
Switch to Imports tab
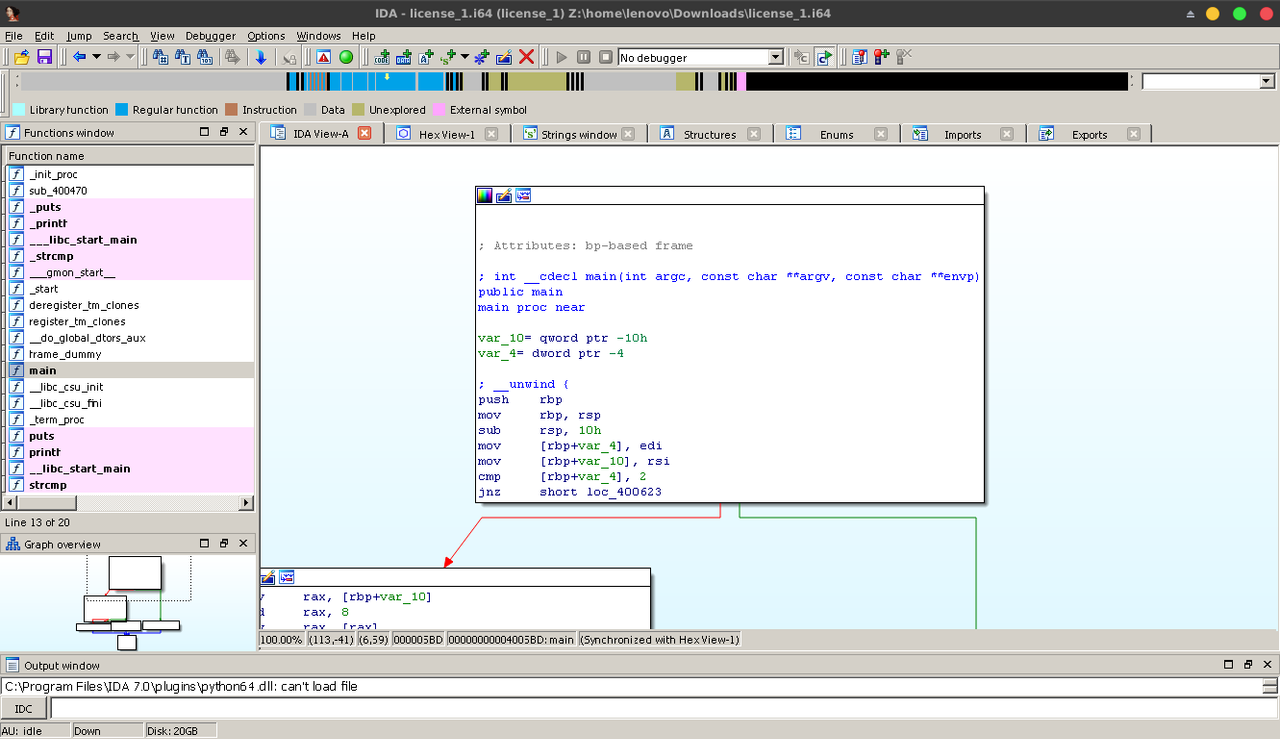(962, 134)
